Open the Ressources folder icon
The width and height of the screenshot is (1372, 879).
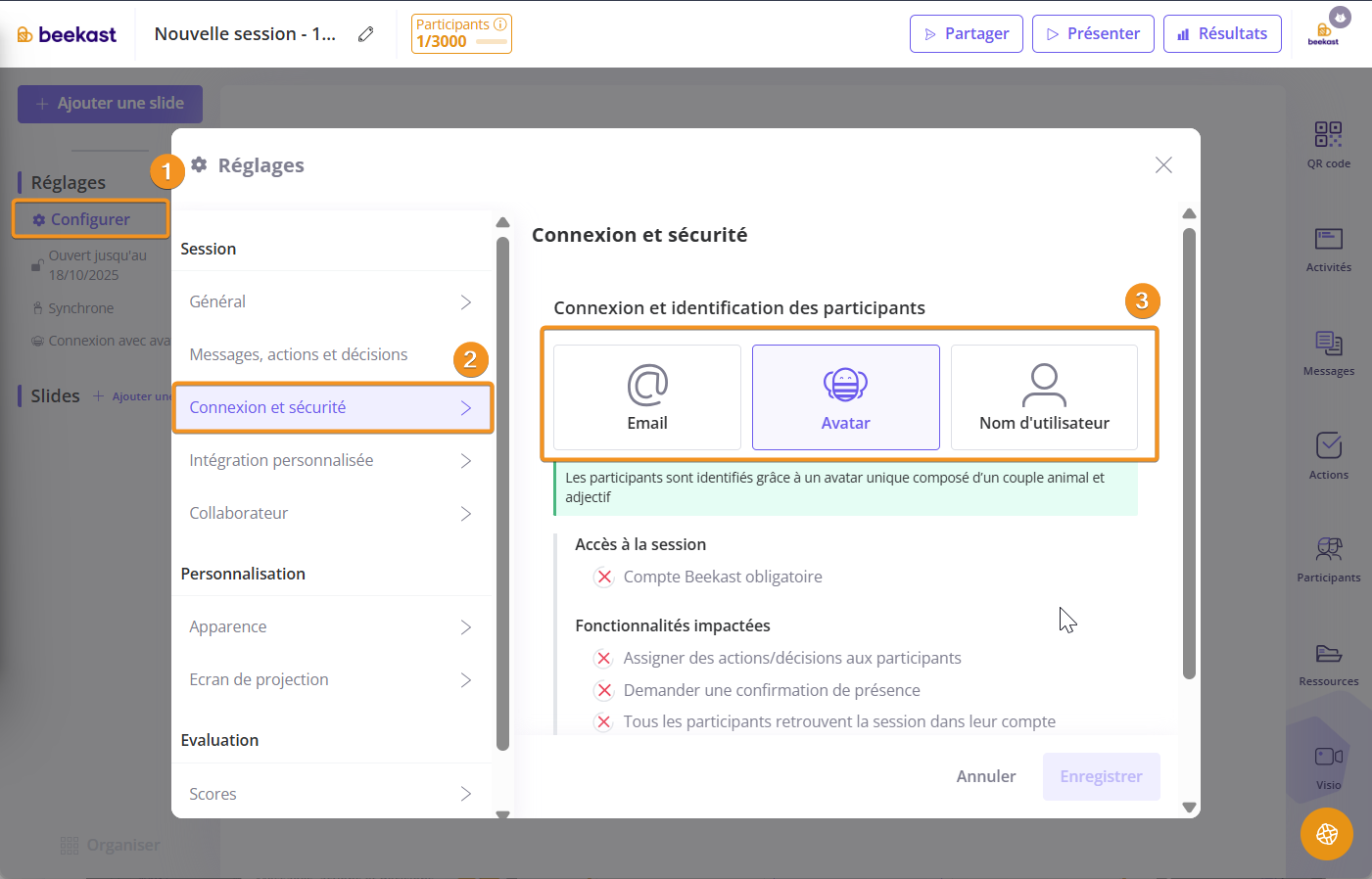pyautogui.click(x=1328, y=654)
